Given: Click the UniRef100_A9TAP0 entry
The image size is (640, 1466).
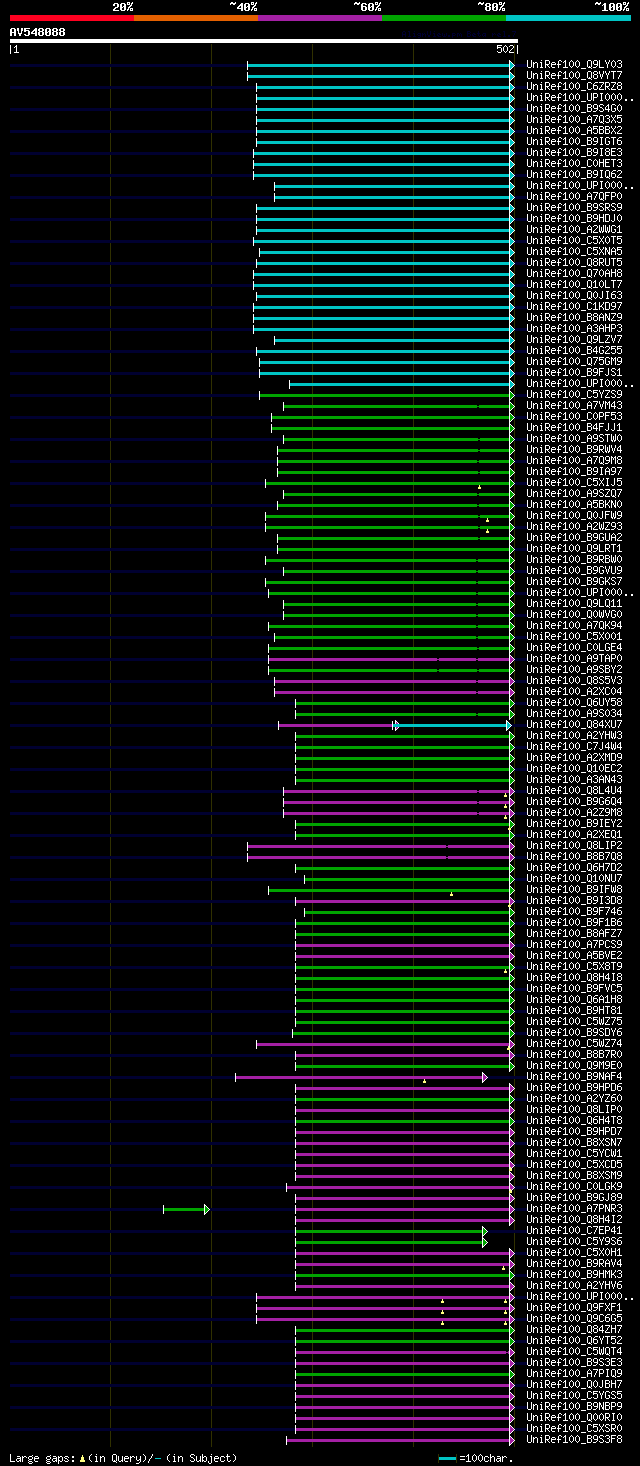Looking at the screenshot, I should click(574, 658).
